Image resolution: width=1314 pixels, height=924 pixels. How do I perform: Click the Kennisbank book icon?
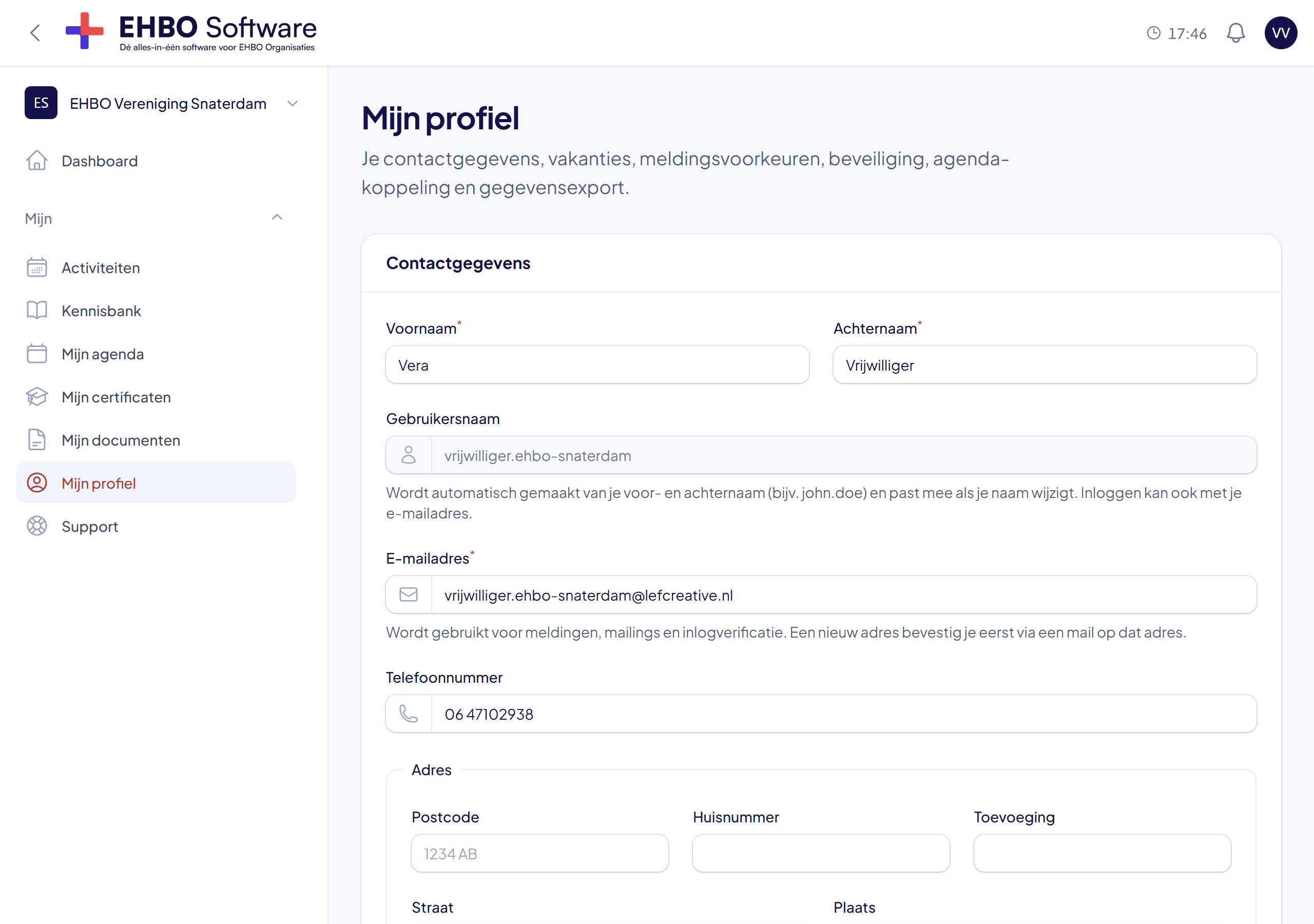(36, 310)
